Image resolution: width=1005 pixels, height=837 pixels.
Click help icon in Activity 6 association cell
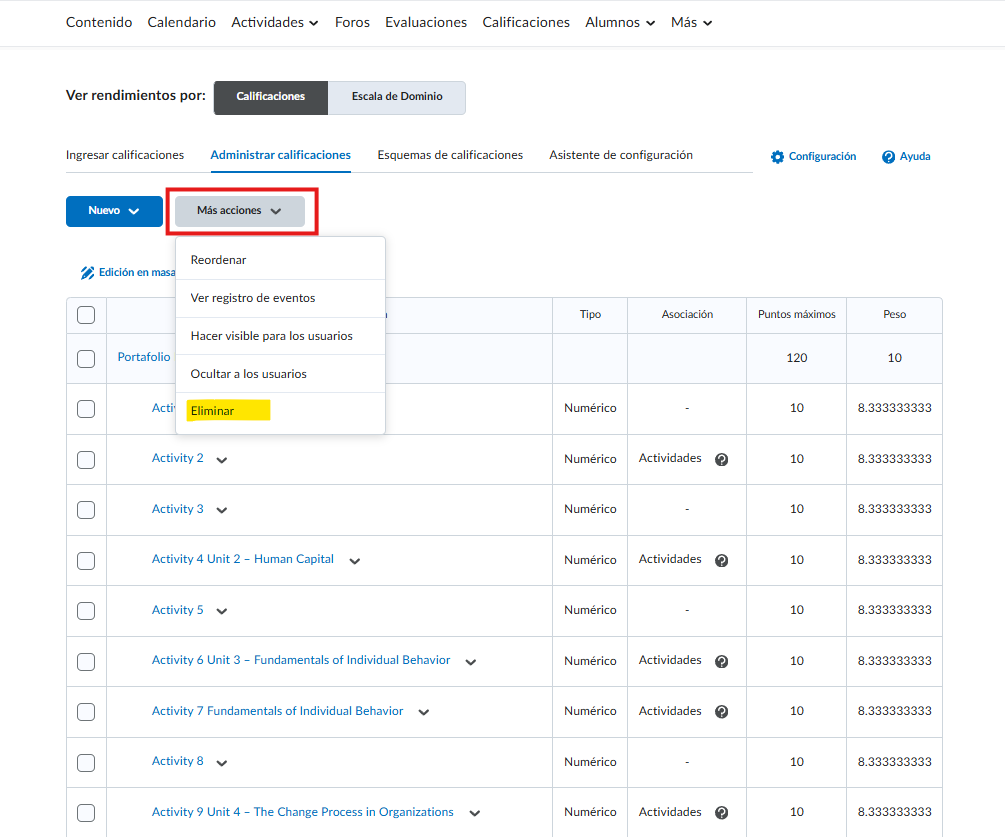pos(721,661)
